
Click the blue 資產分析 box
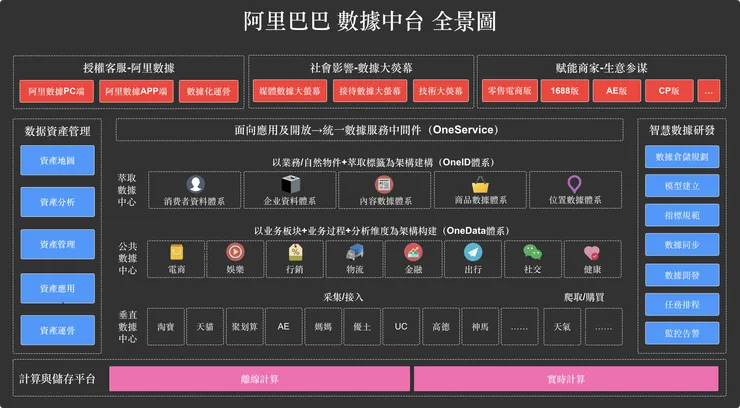[58, 202]
